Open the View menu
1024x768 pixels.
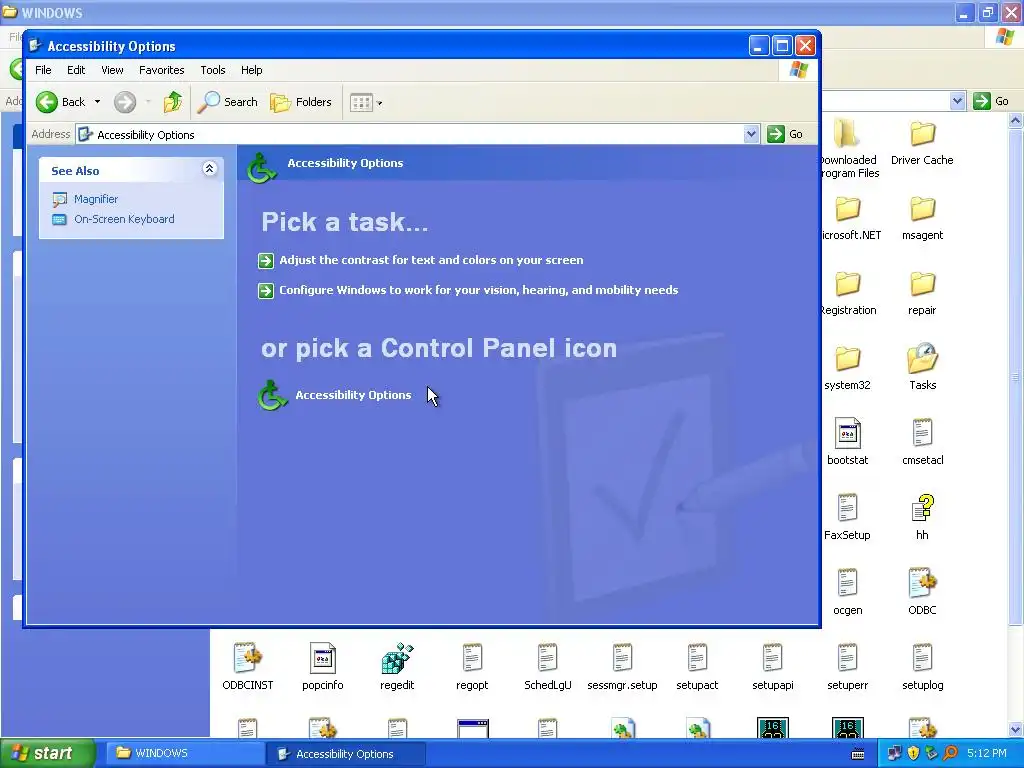coord(112,70)
